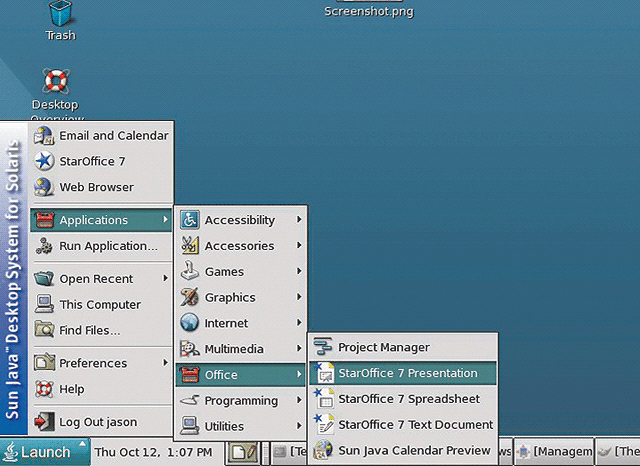The image size is (640, 466).
Task: Select StarOffice 7 Text Document entry
Action: tap(403, 424)
